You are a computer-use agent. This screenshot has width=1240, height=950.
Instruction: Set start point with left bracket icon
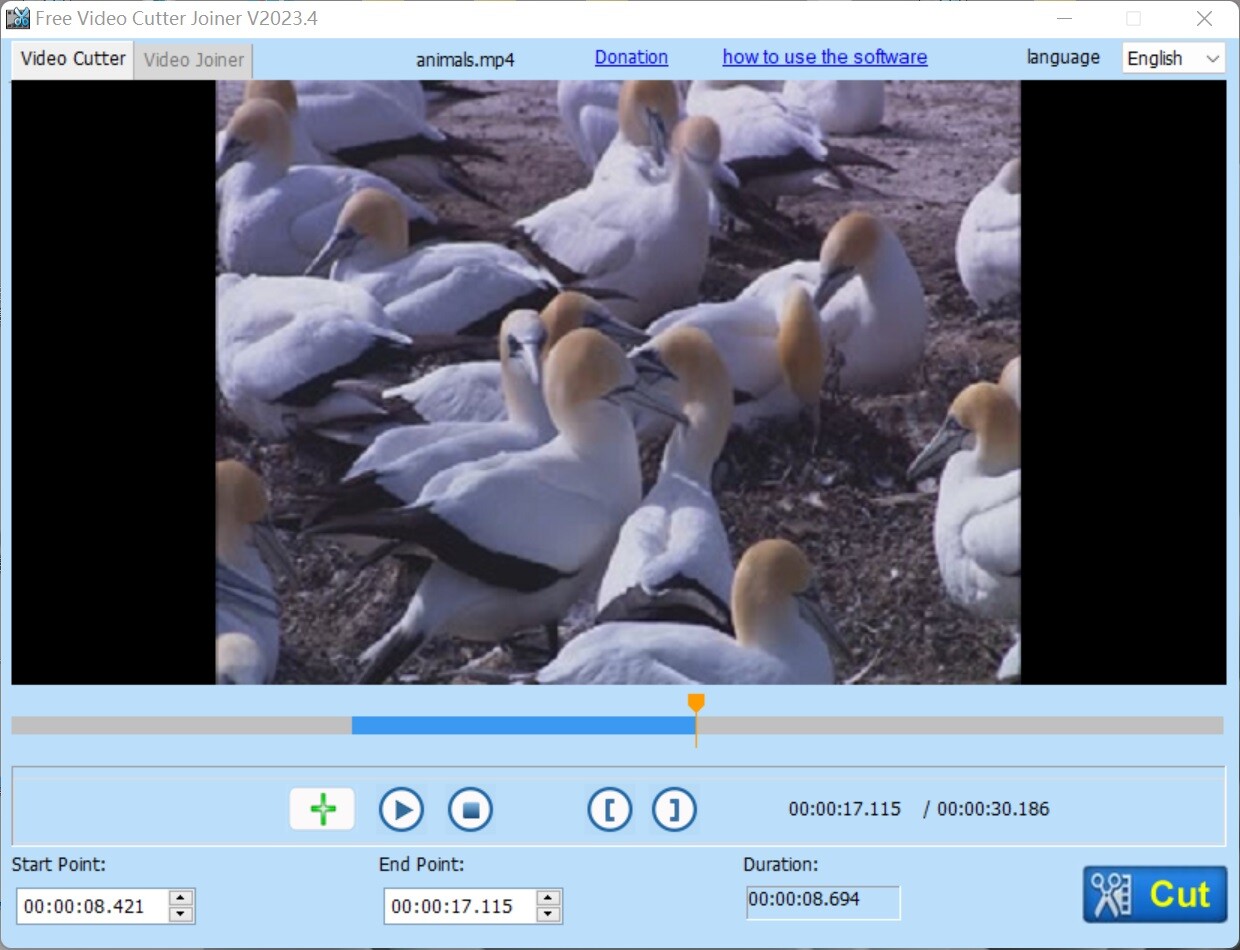[x=609, y=809]
